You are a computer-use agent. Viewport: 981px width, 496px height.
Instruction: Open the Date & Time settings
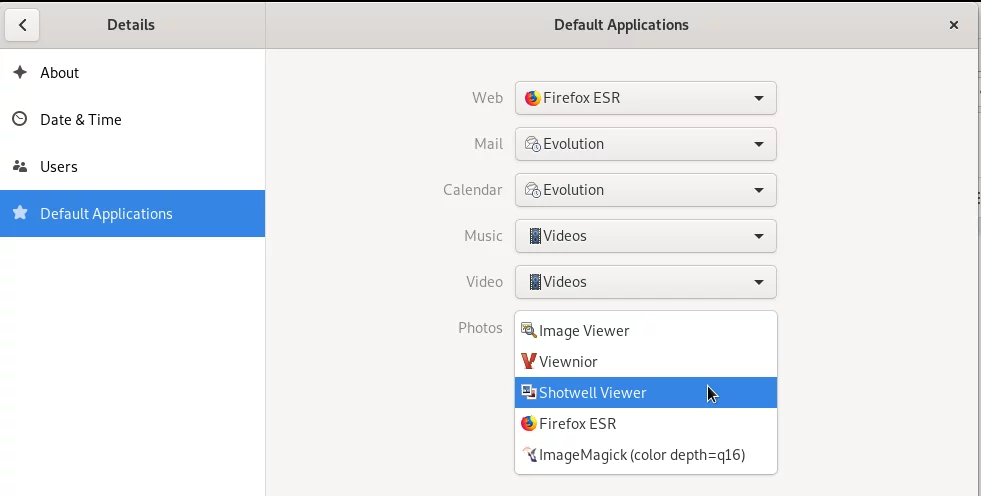point(133,119)
